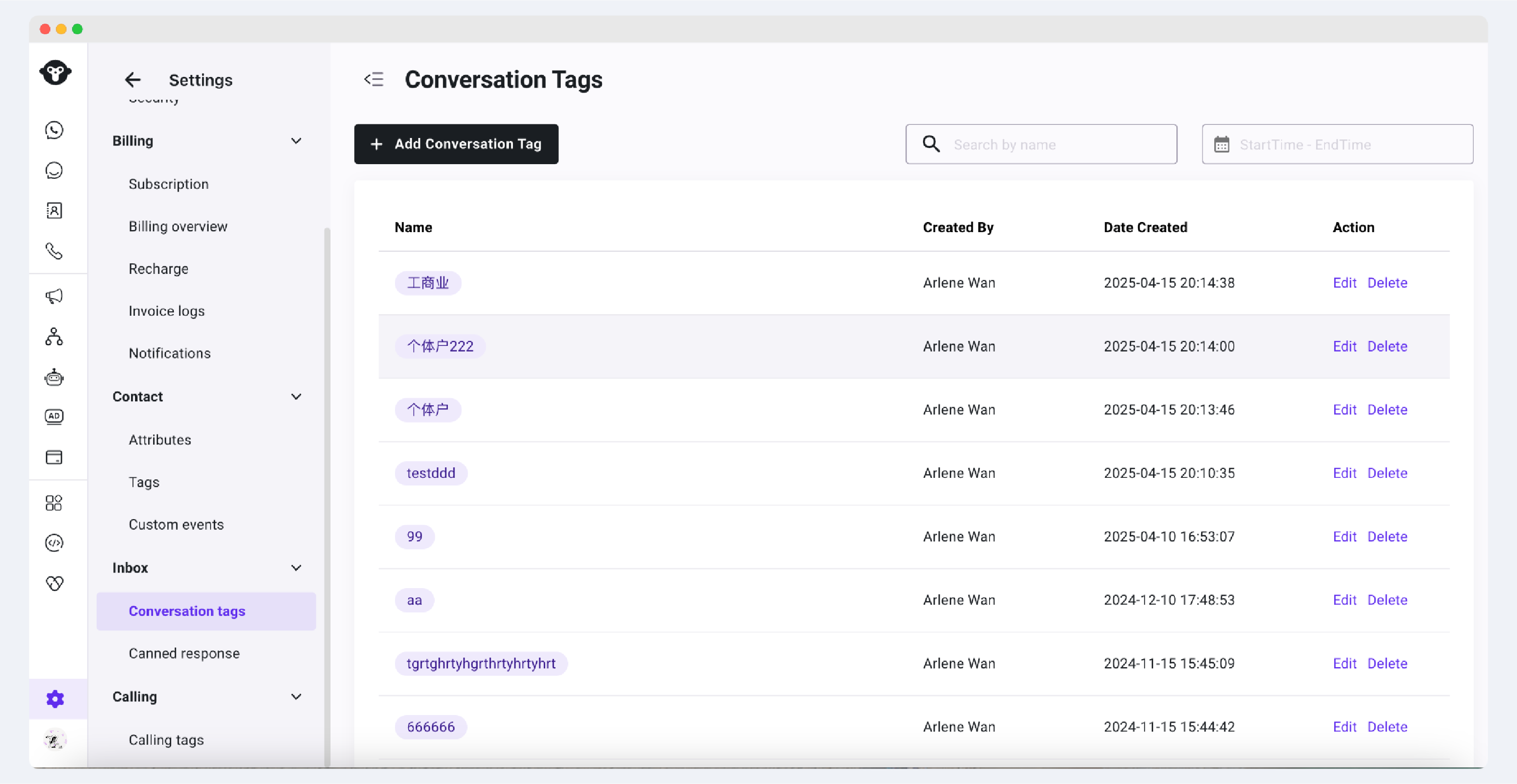
Task: Collapse the Inbox section
Action: pyautogui.click(x=296, y=568)
